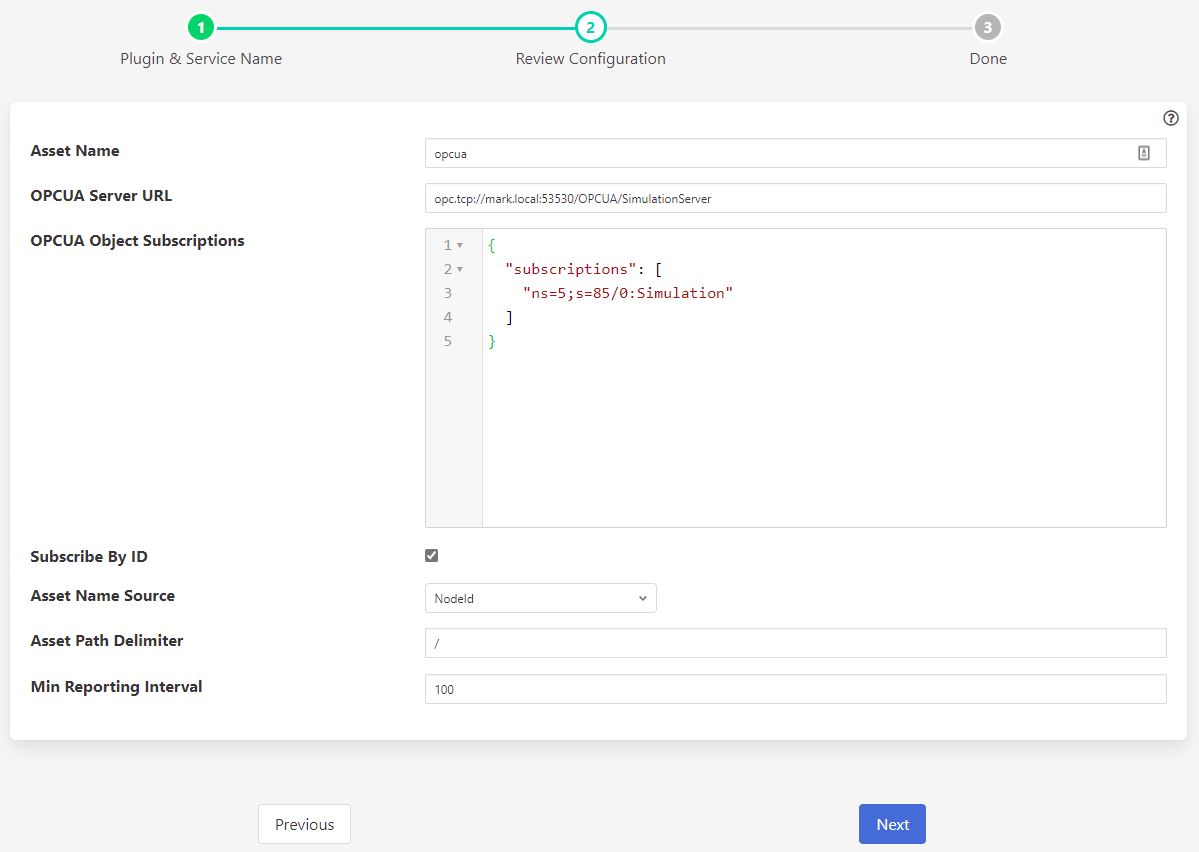Click the icon inside Asset Name field
The image size is (1199, 852).
tap(1144, 153)
